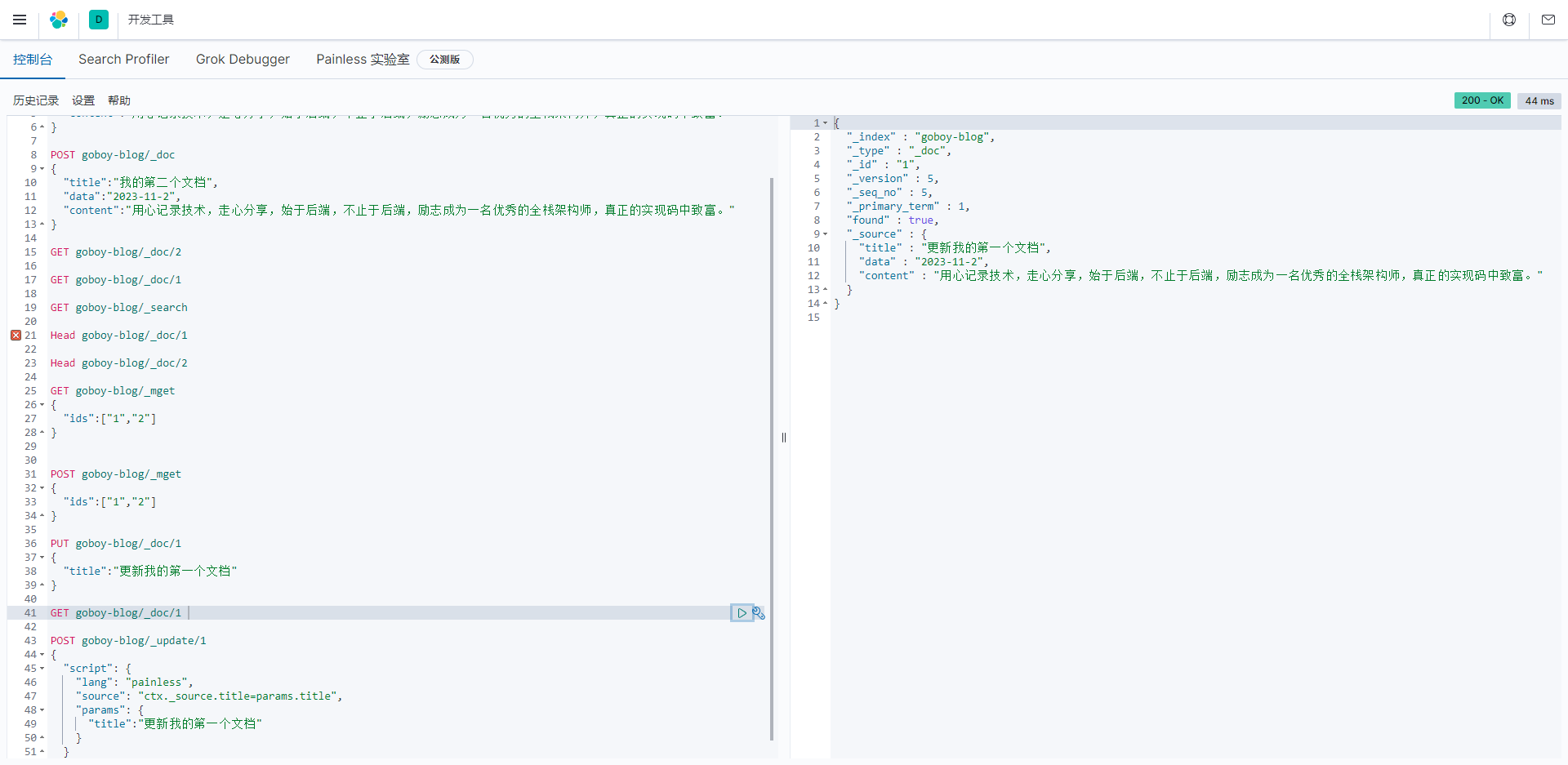Click the "_primary_term" : 1 response line
1568x765 pixels.
pyautogui.click(x=908, y=207)
